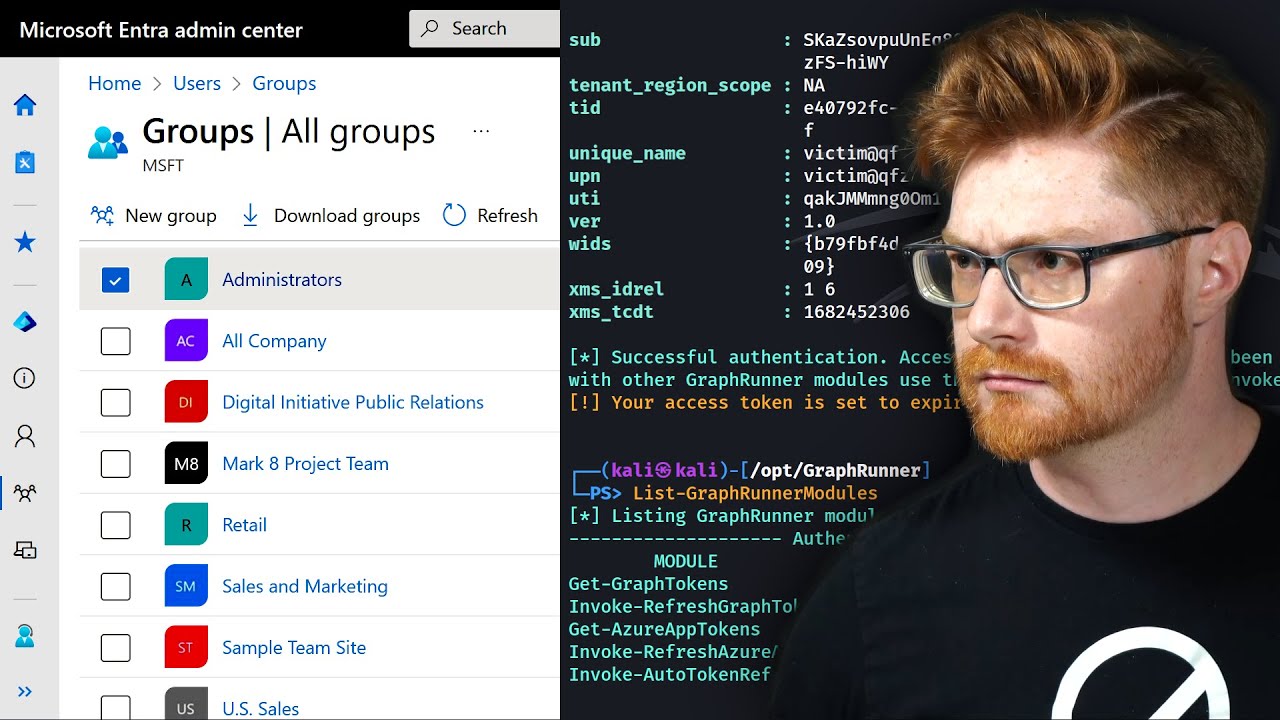Open the Retail group
Image resolution: width=1280 pixels, height=720 pixels.
click(x=244, y=525)
